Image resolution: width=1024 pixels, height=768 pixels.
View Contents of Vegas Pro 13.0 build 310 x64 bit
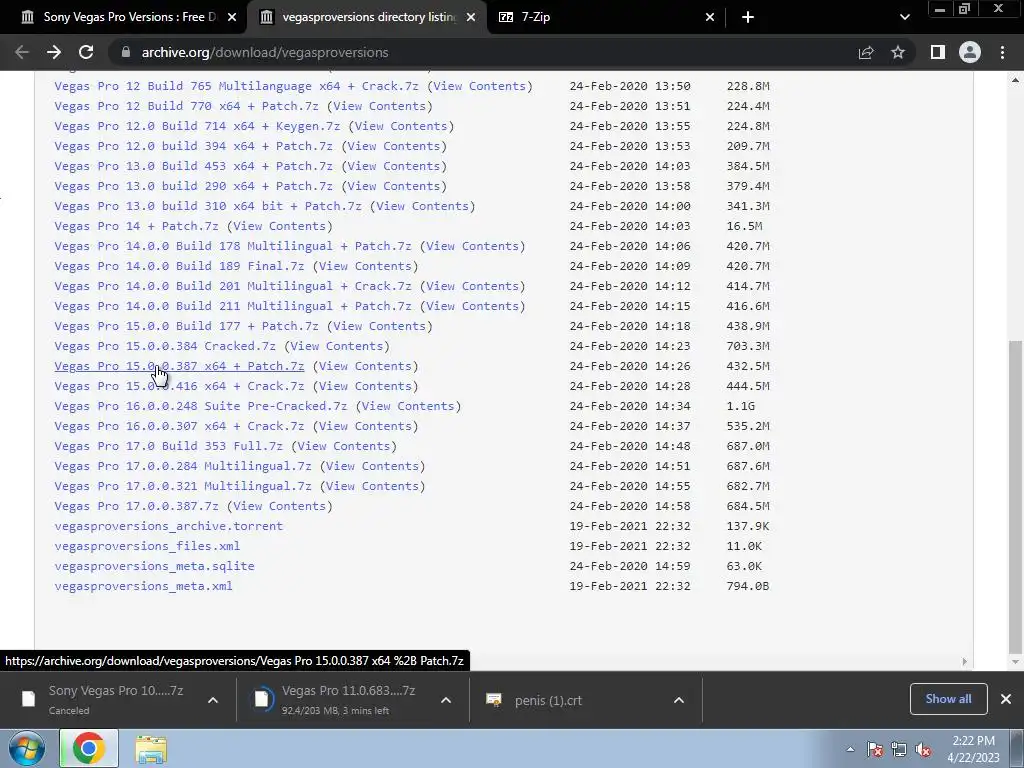423,206
